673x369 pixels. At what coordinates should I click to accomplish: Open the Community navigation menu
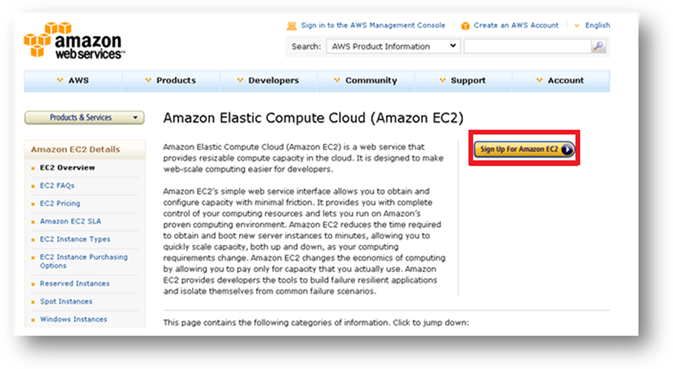366,81
